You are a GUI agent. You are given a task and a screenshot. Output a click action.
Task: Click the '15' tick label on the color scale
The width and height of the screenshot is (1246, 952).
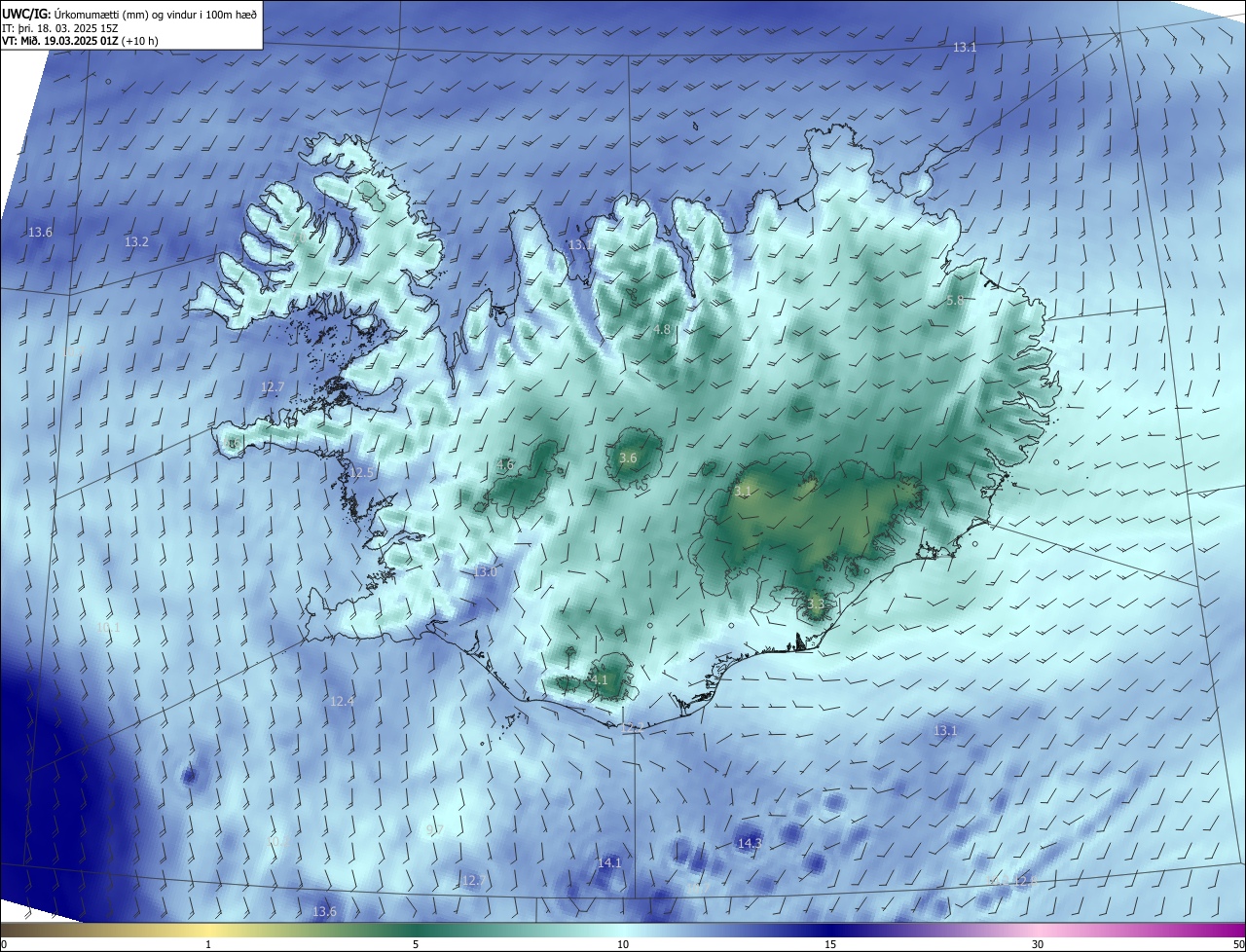[830, 944]
